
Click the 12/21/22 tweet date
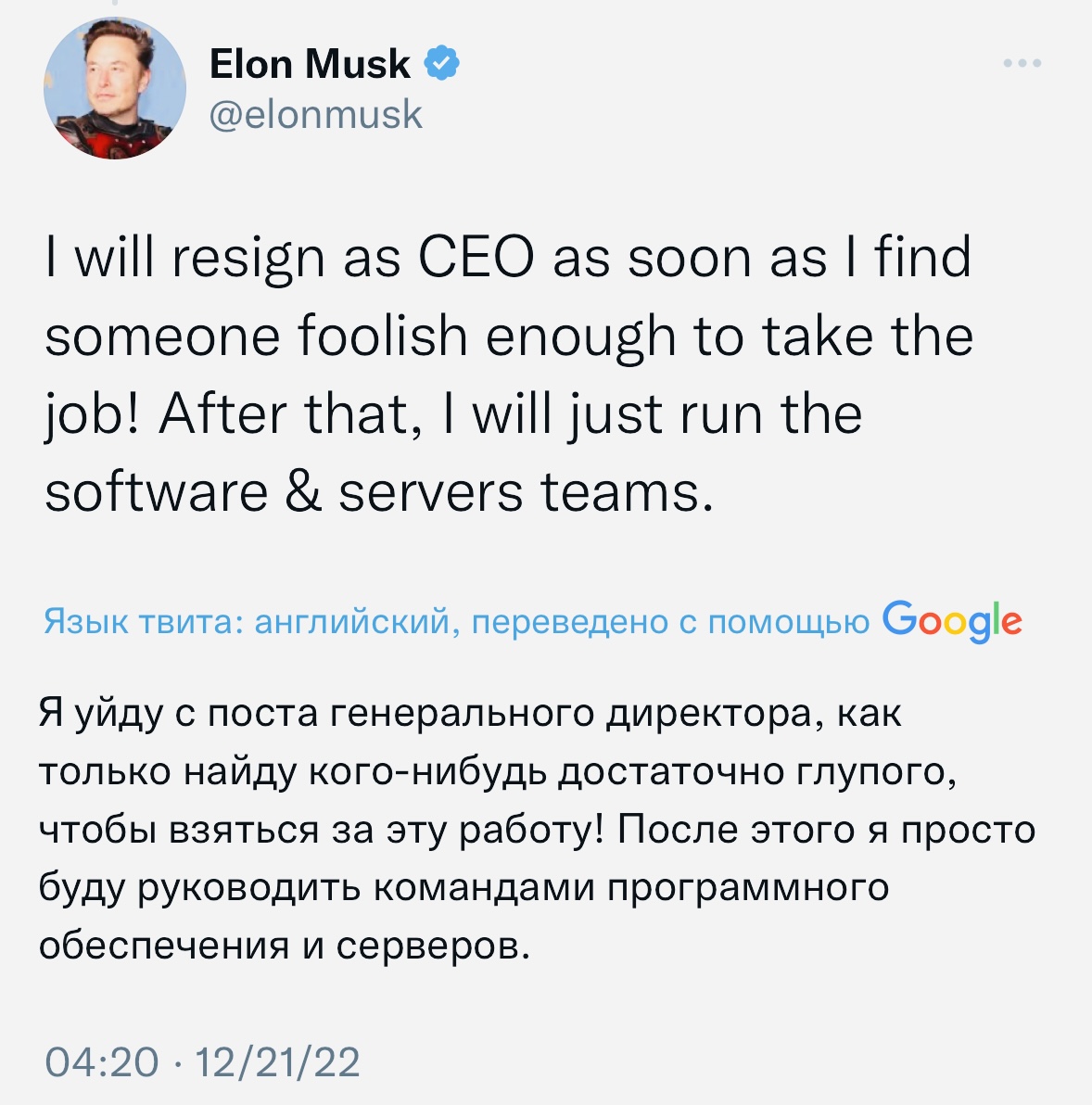coord(277,1061)
